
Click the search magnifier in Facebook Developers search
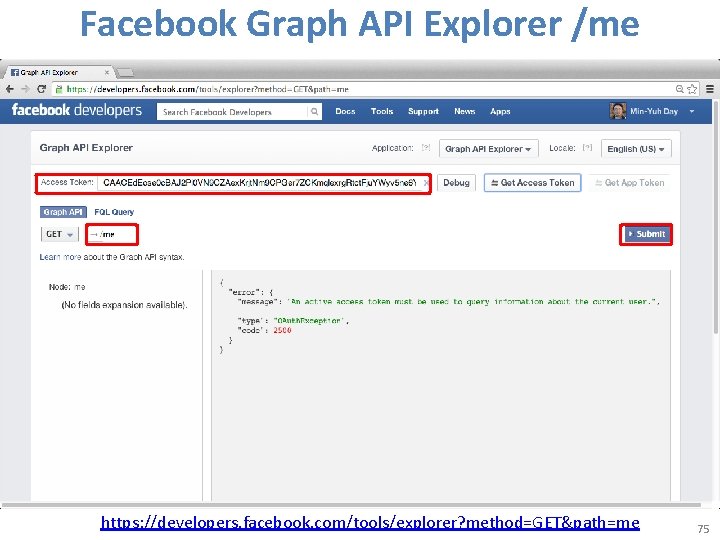pyautogui.click(x=314, y=112)
